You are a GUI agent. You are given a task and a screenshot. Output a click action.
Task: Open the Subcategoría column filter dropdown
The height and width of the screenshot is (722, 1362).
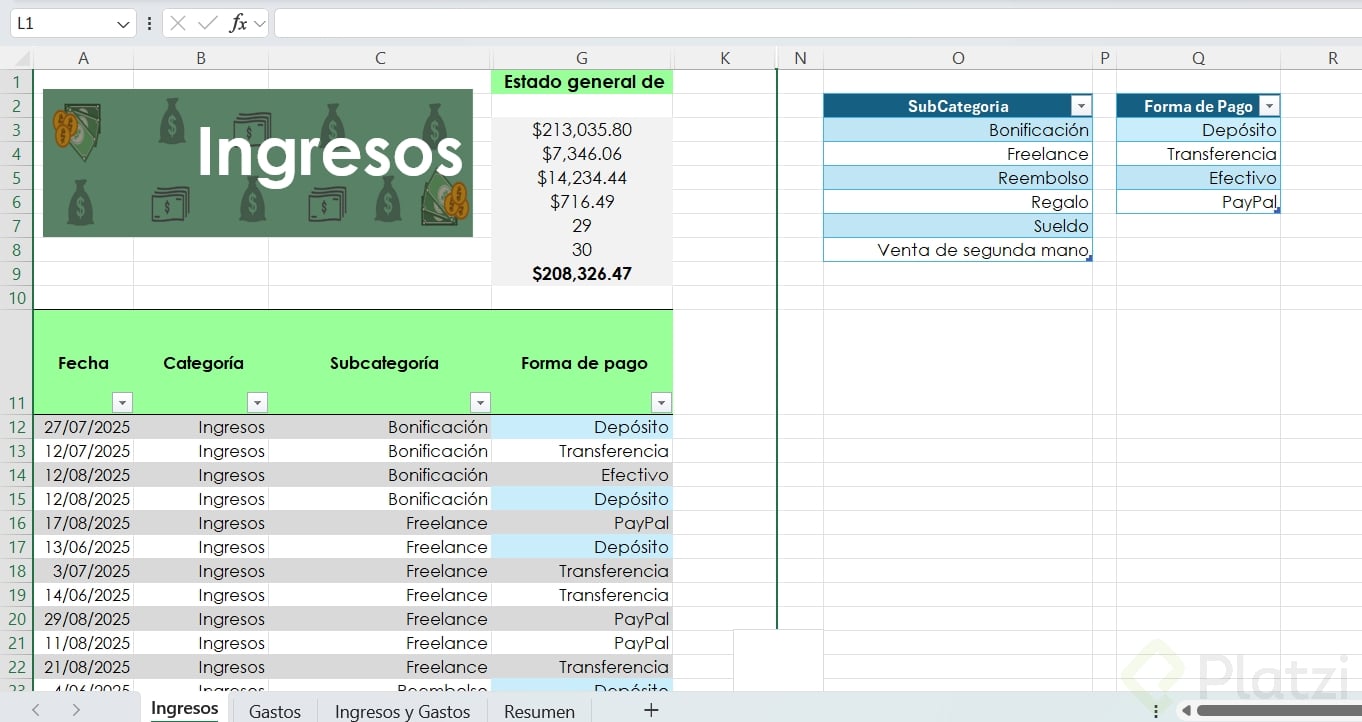tap(480, 402)
